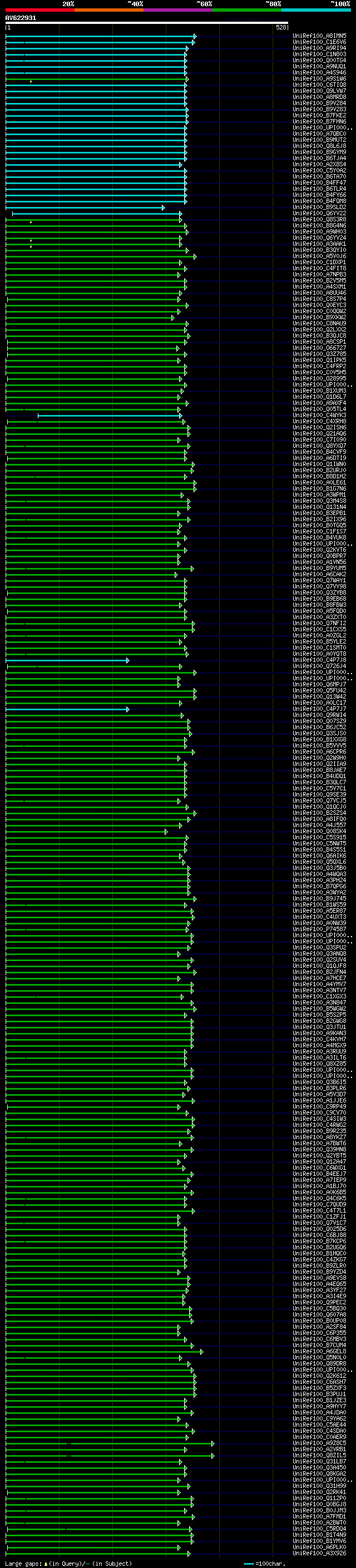This screenshot has width=356, height=1568.
Task: Open the UniRef100_C1N803 hit link
Action: (x=319, y=54)
